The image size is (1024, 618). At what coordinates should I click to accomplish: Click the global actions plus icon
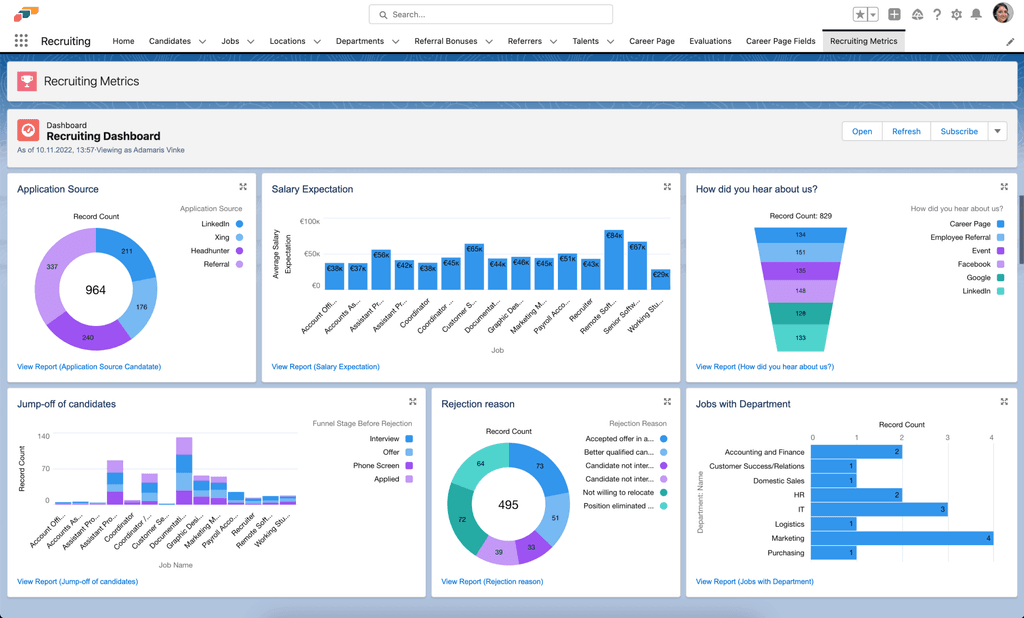click(895, 14)
